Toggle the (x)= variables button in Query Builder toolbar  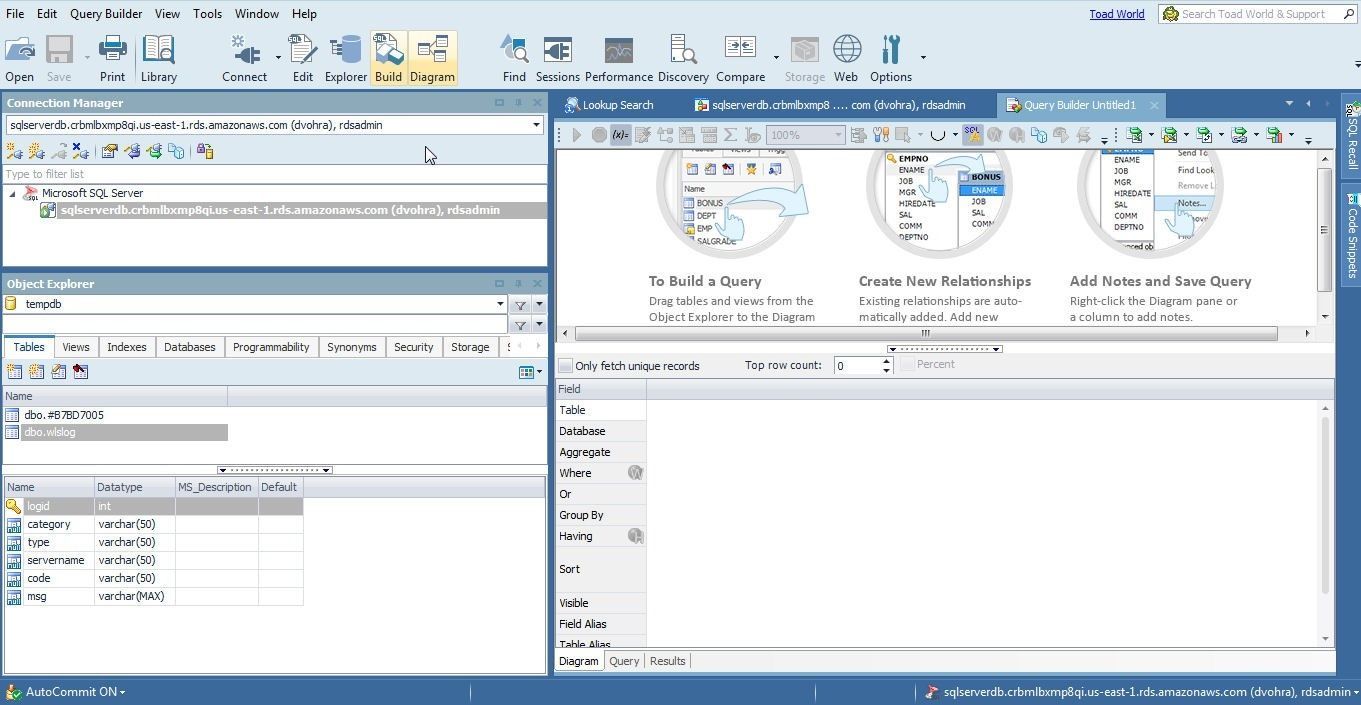click(620, 135)
